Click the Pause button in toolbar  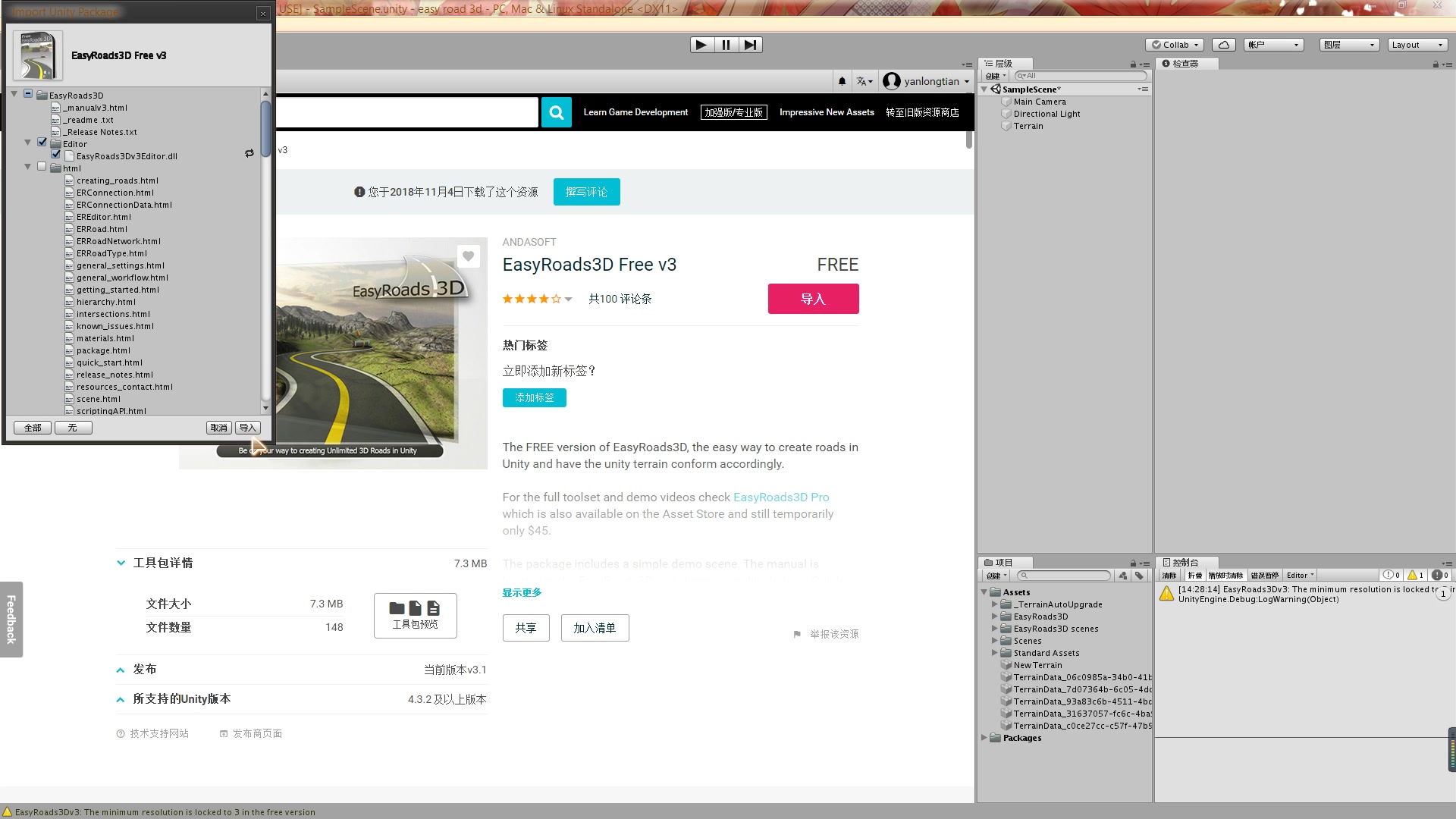pos(726,45)
